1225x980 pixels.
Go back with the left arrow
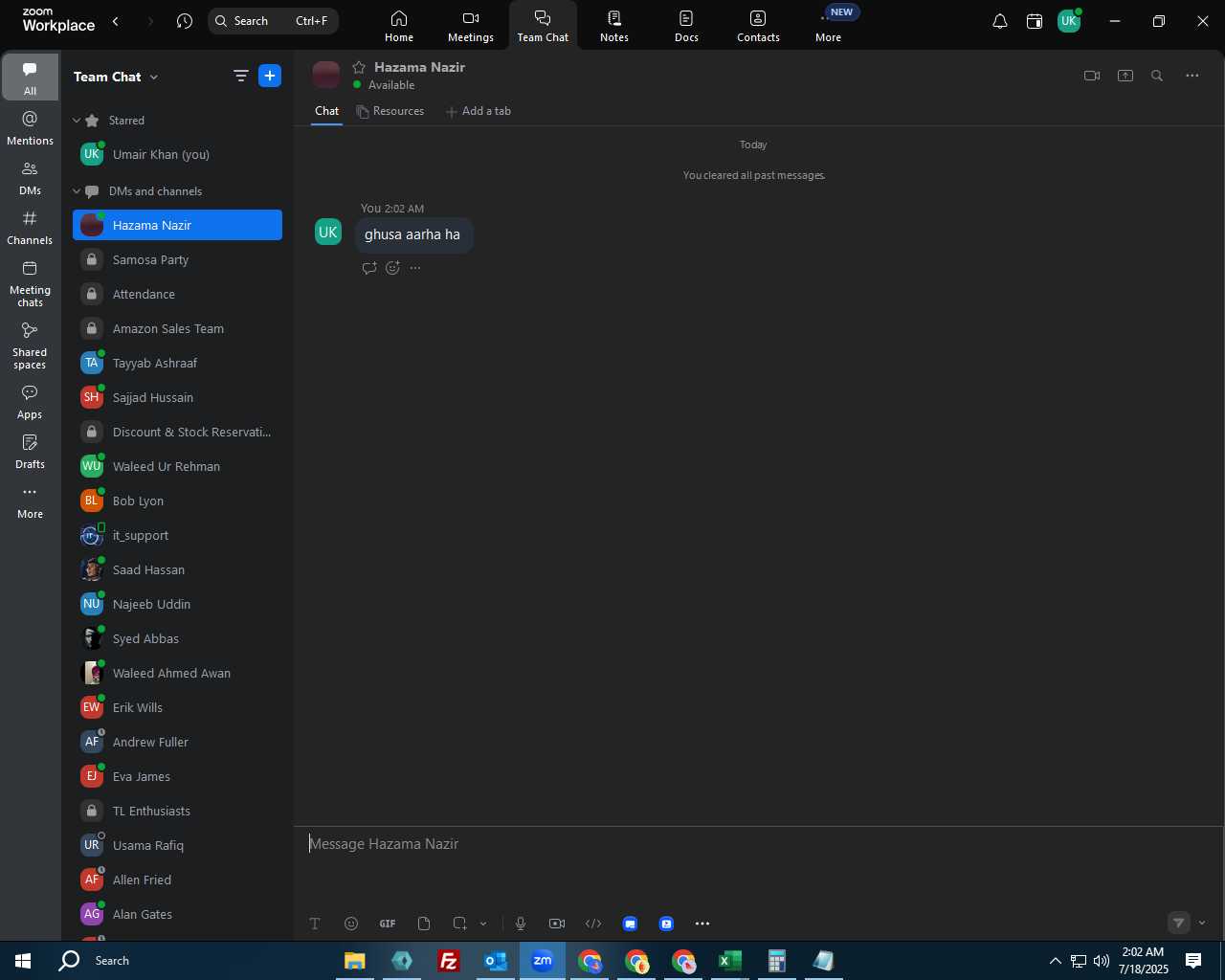coord(116,21)
